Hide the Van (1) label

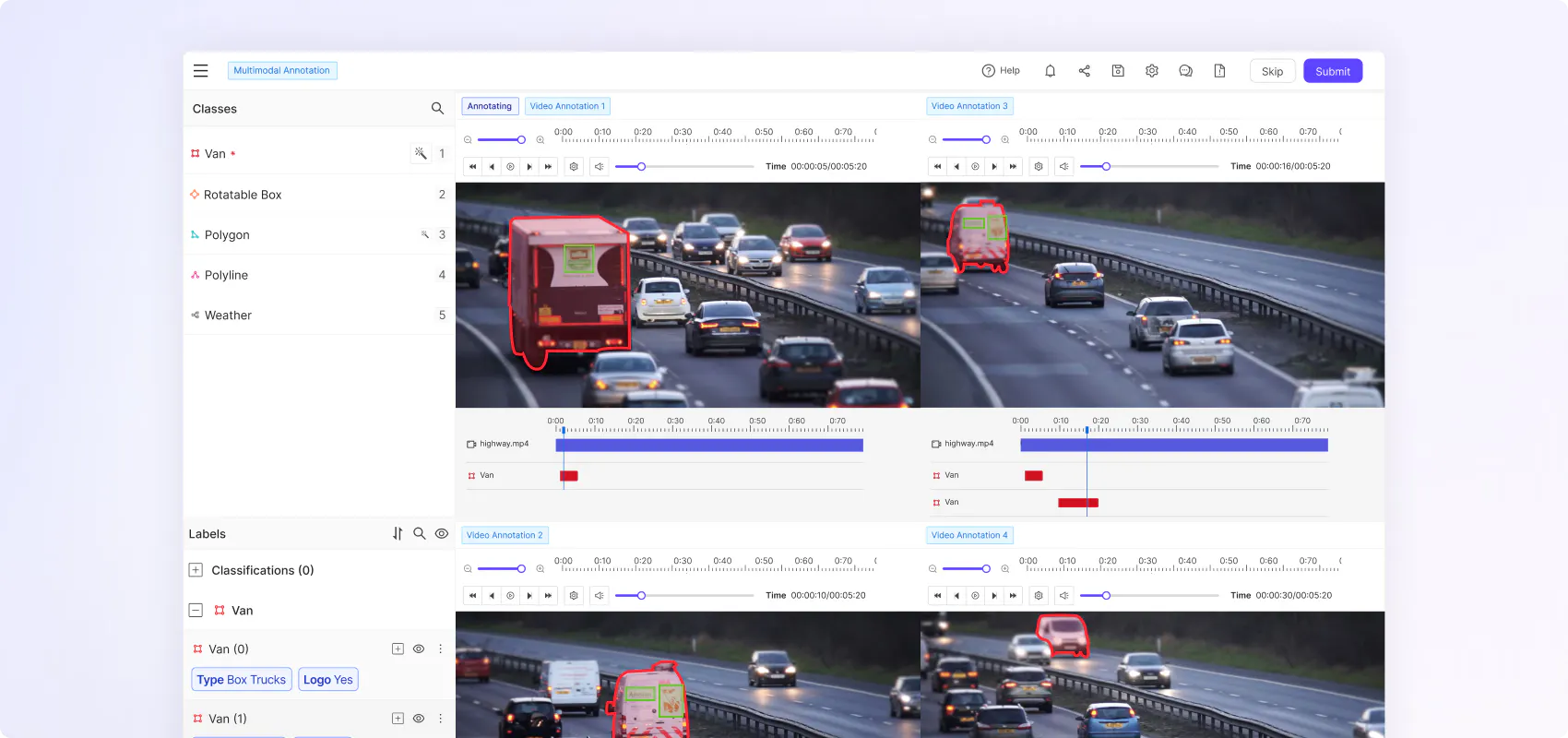coord(419,719)
